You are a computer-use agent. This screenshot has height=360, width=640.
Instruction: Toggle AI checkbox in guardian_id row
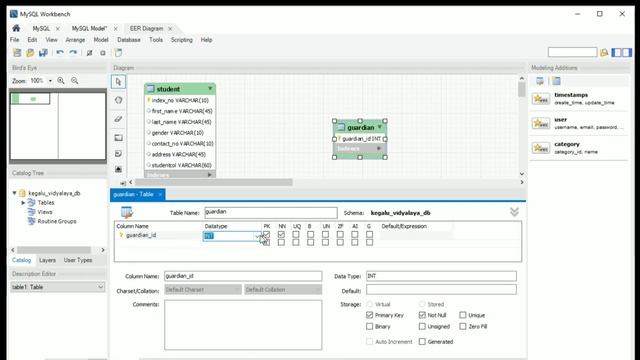tap(355, 235)
